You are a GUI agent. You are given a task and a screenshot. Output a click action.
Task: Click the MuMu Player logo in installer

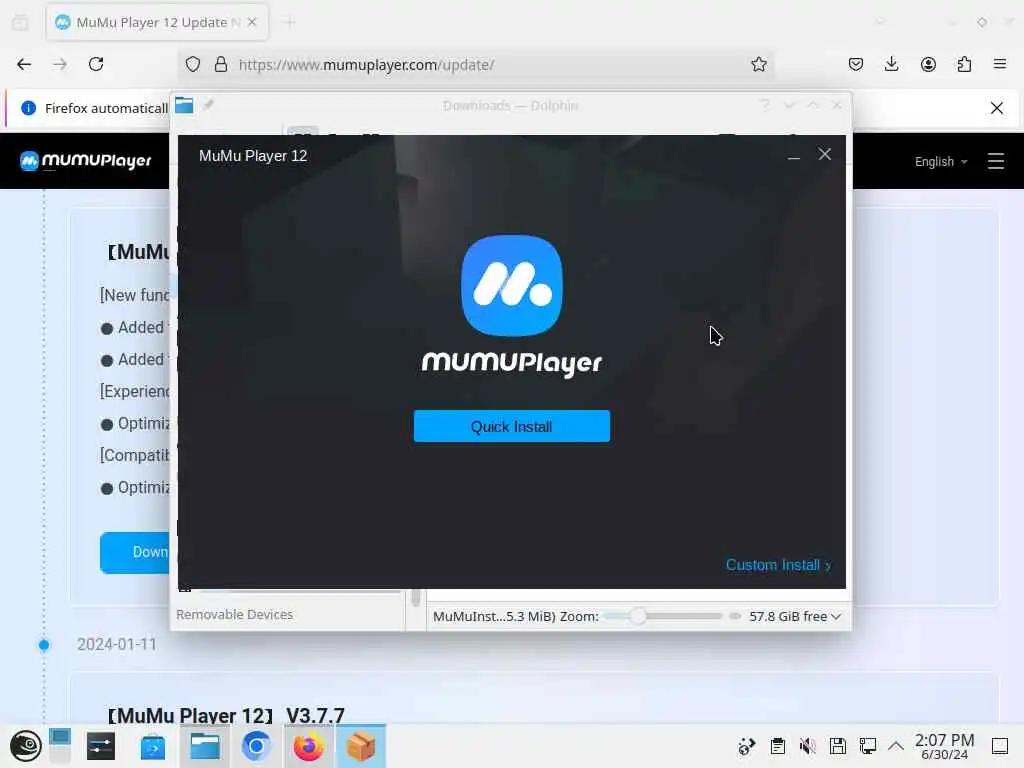[511, 285]
